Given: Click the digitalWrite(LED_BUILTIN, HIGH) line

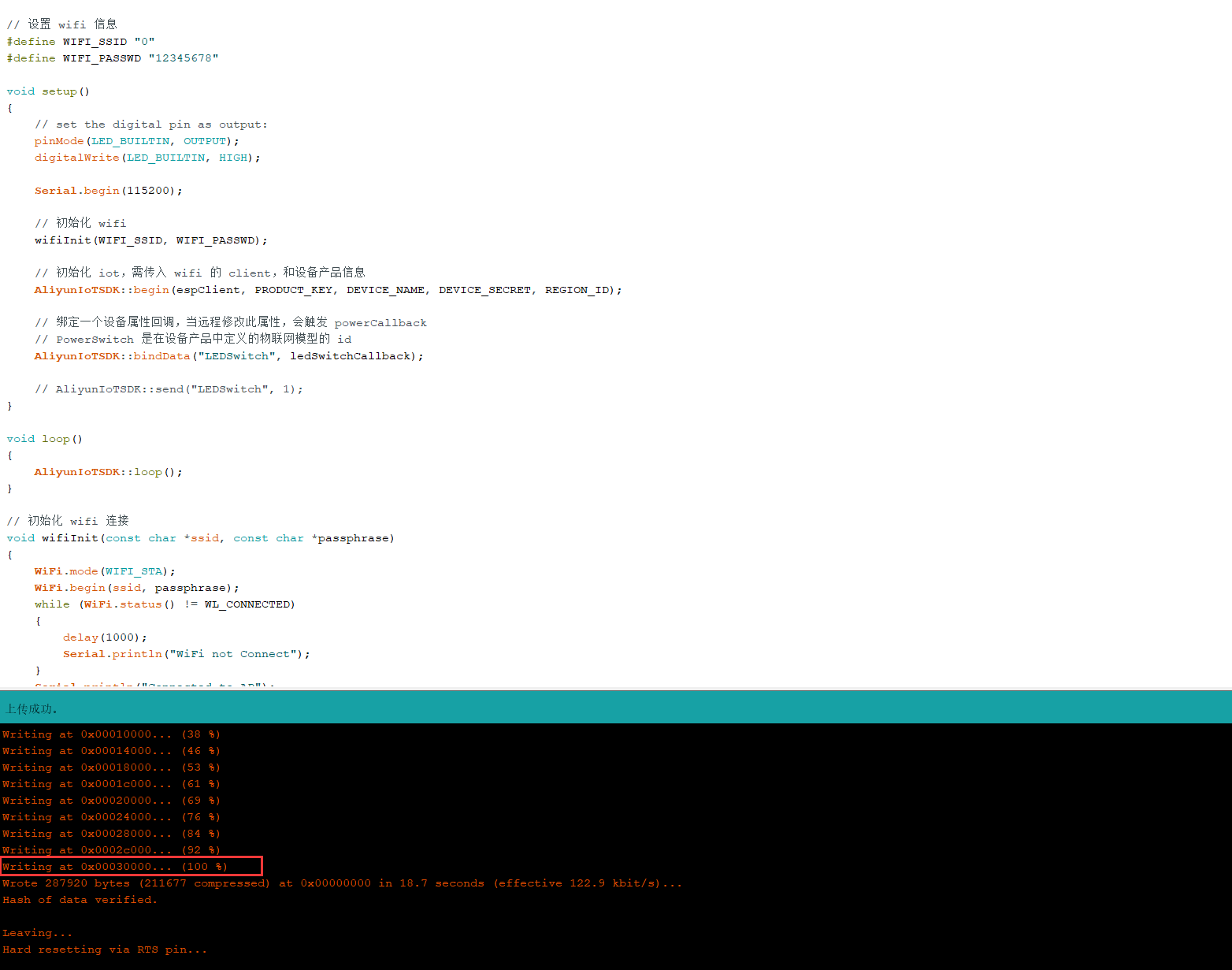Looking at the screenshot, I should click(147, 158).
